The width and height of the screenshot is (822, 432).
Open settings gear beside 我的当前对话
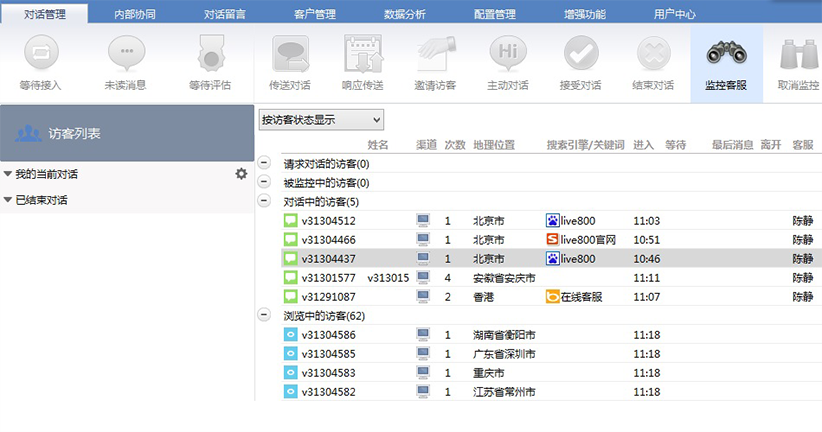(x=241, y=174)
